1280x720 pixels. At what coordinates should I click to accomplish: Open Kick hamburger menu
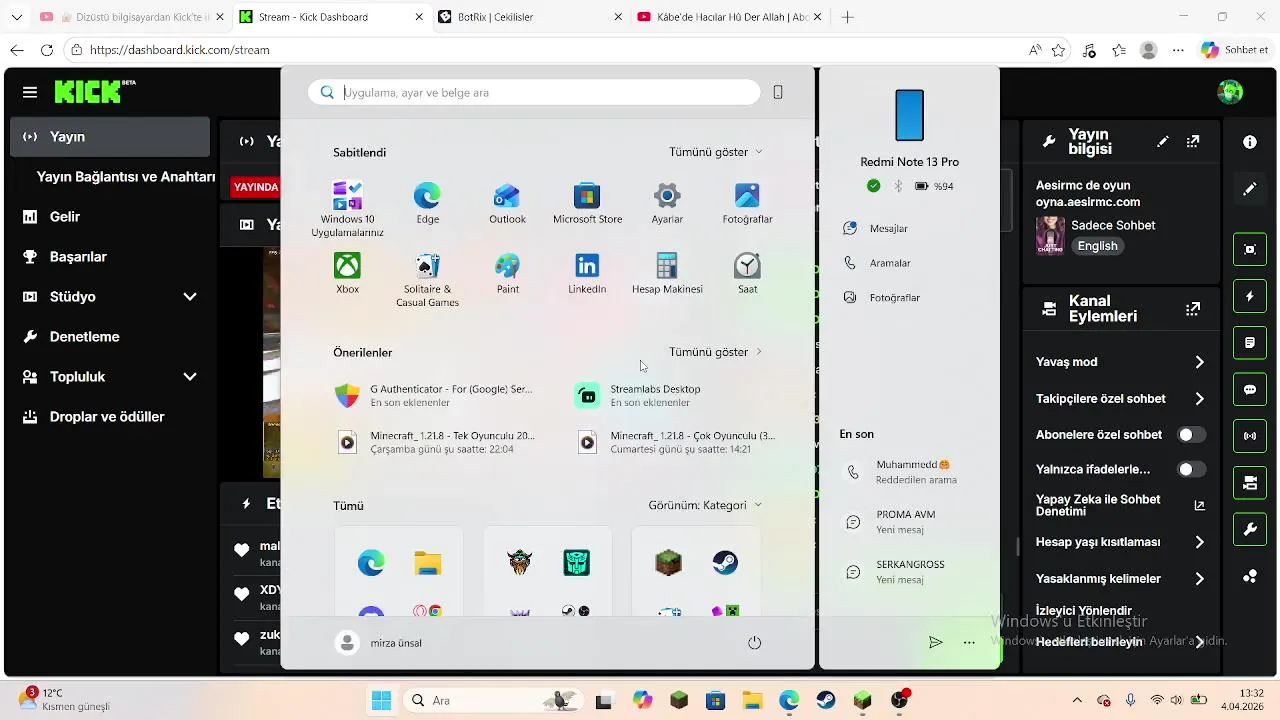click(30, 92)
